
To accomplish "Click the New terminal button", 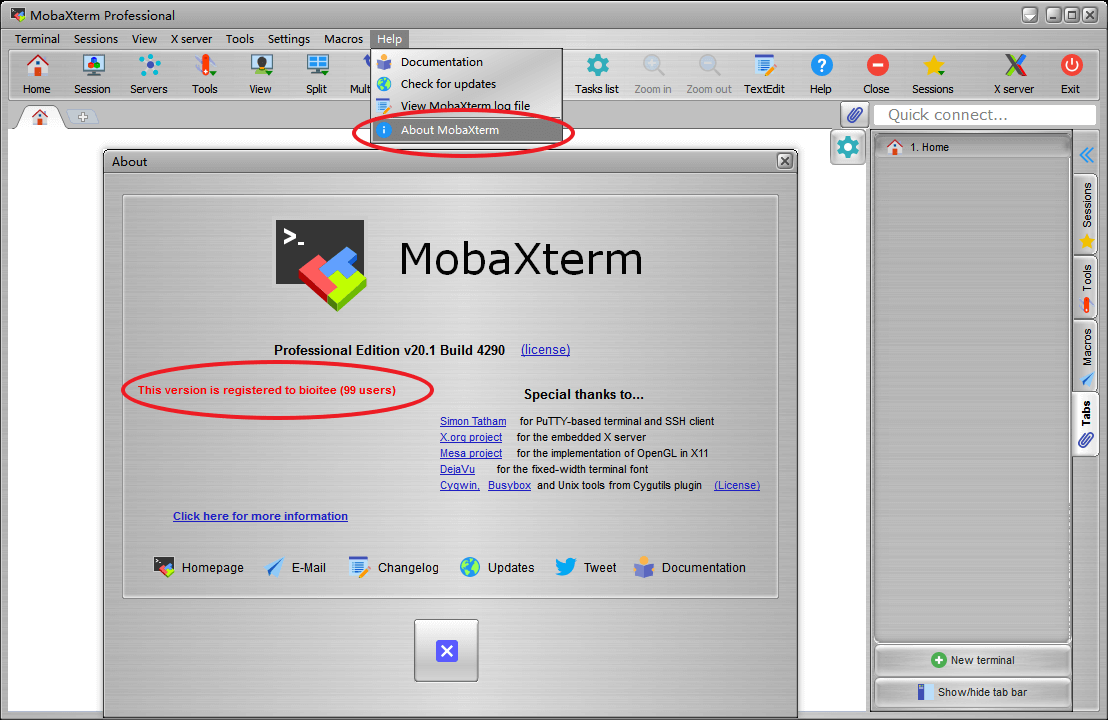I will click(972, 660).
